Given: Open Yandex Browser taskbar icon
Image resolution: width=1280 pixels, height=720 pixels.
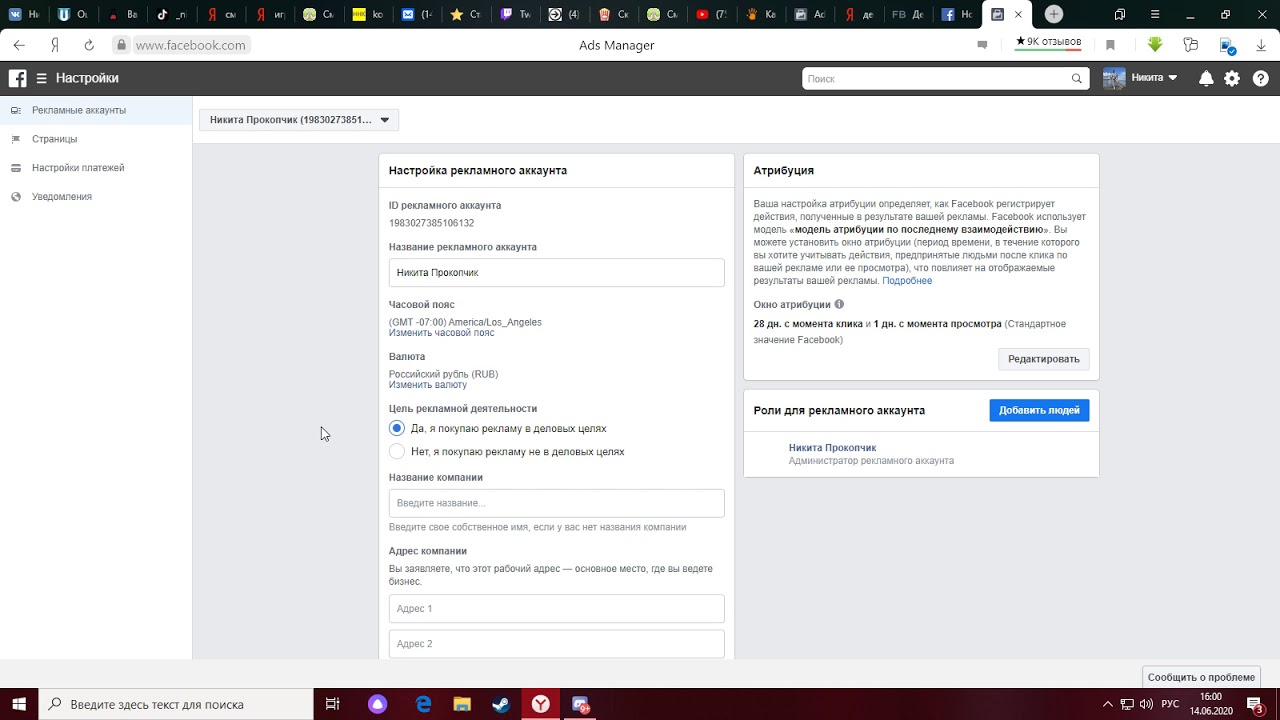Looking at the screenshot, I should (540, 704).
